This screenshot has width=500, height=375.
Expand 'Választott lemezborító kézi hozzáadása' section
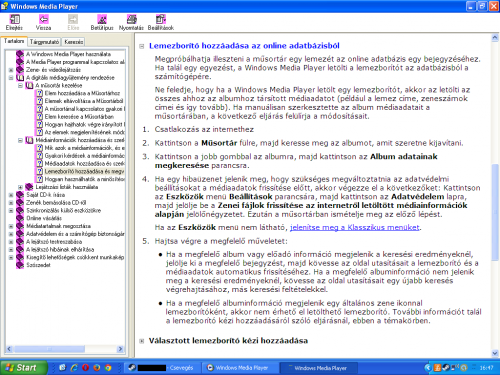[x=142, y=341]
